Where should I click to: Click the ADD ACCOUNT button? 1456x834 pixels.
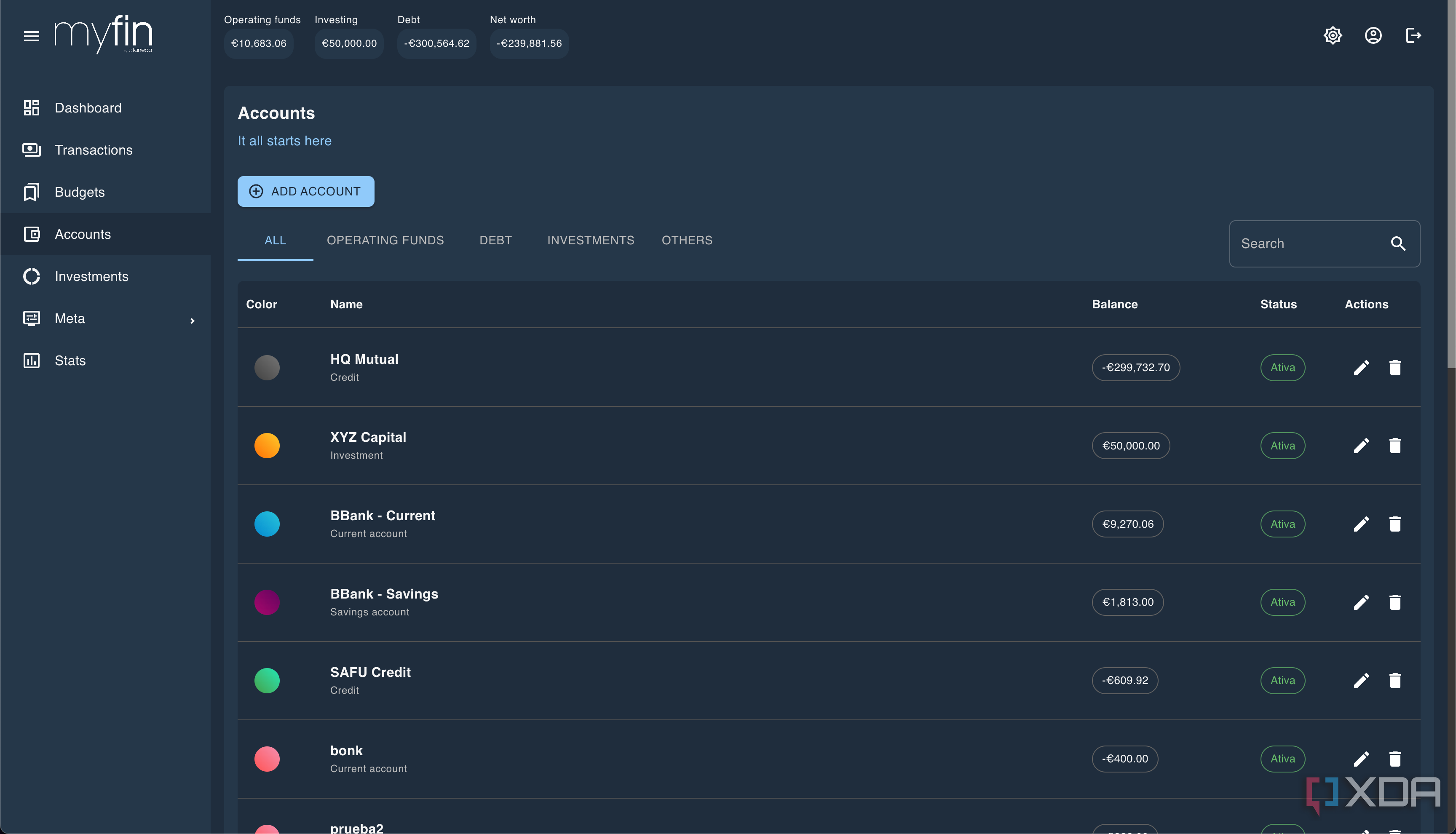pos(306,191)
